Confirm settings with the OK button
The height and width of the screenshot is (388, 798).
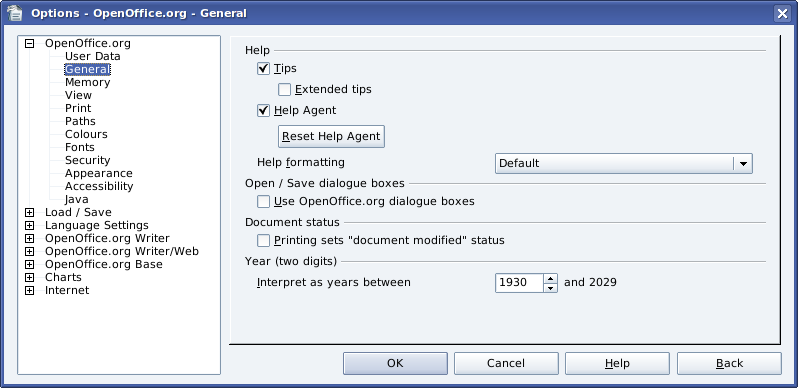point(395,364)
